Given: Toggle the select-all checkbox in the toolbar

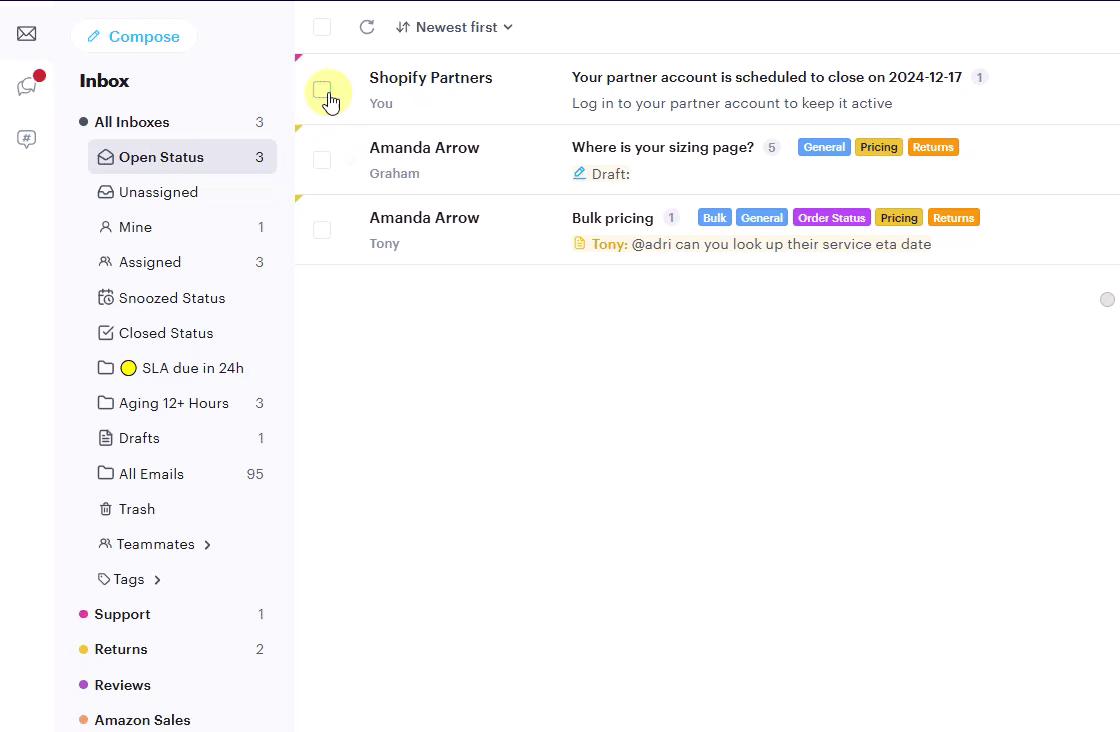Looking at the screenshot, I should (322, 27).
